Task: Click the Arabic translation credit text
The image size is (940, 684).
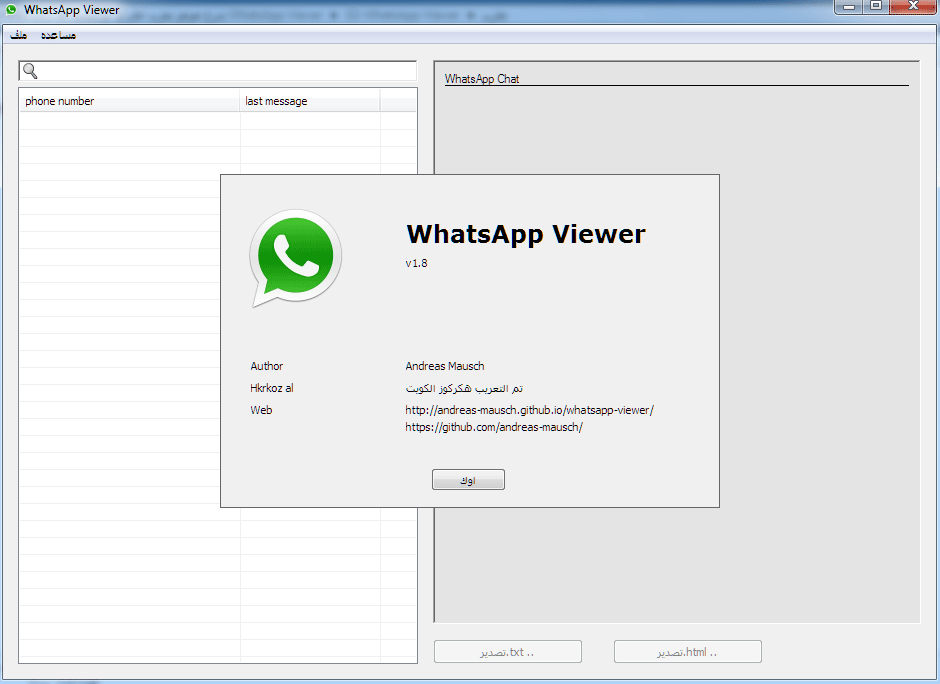Action: pyautogui.click(x=464, y=388)
